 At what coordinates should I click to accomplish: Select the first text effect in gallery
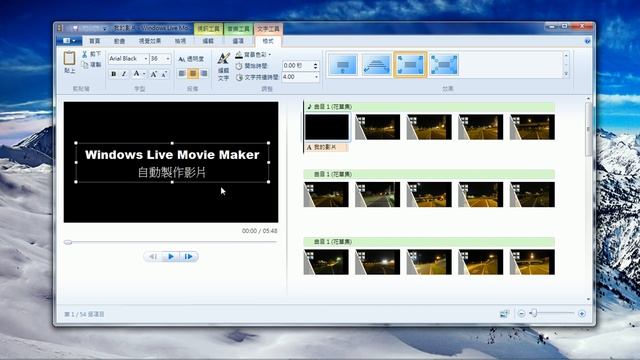point(342,64)
